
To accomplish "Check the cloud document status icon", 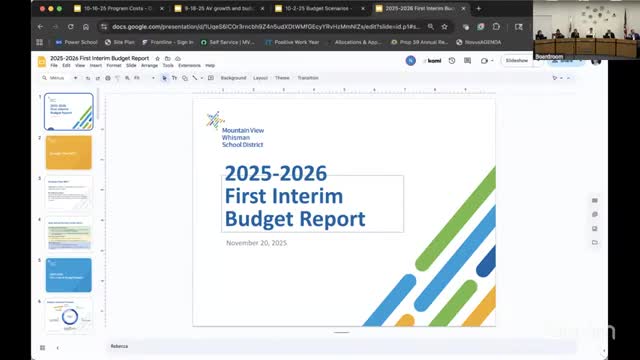I will 178,59.
